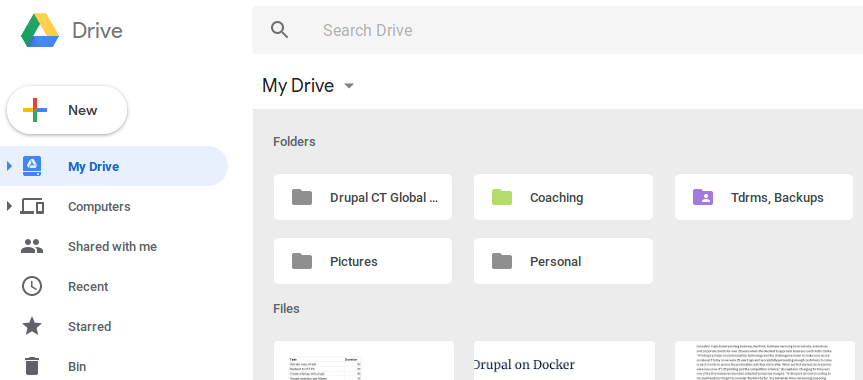863x380 pixels.
Task: Open Computers in the sidebar
Action: click(99, 207)
